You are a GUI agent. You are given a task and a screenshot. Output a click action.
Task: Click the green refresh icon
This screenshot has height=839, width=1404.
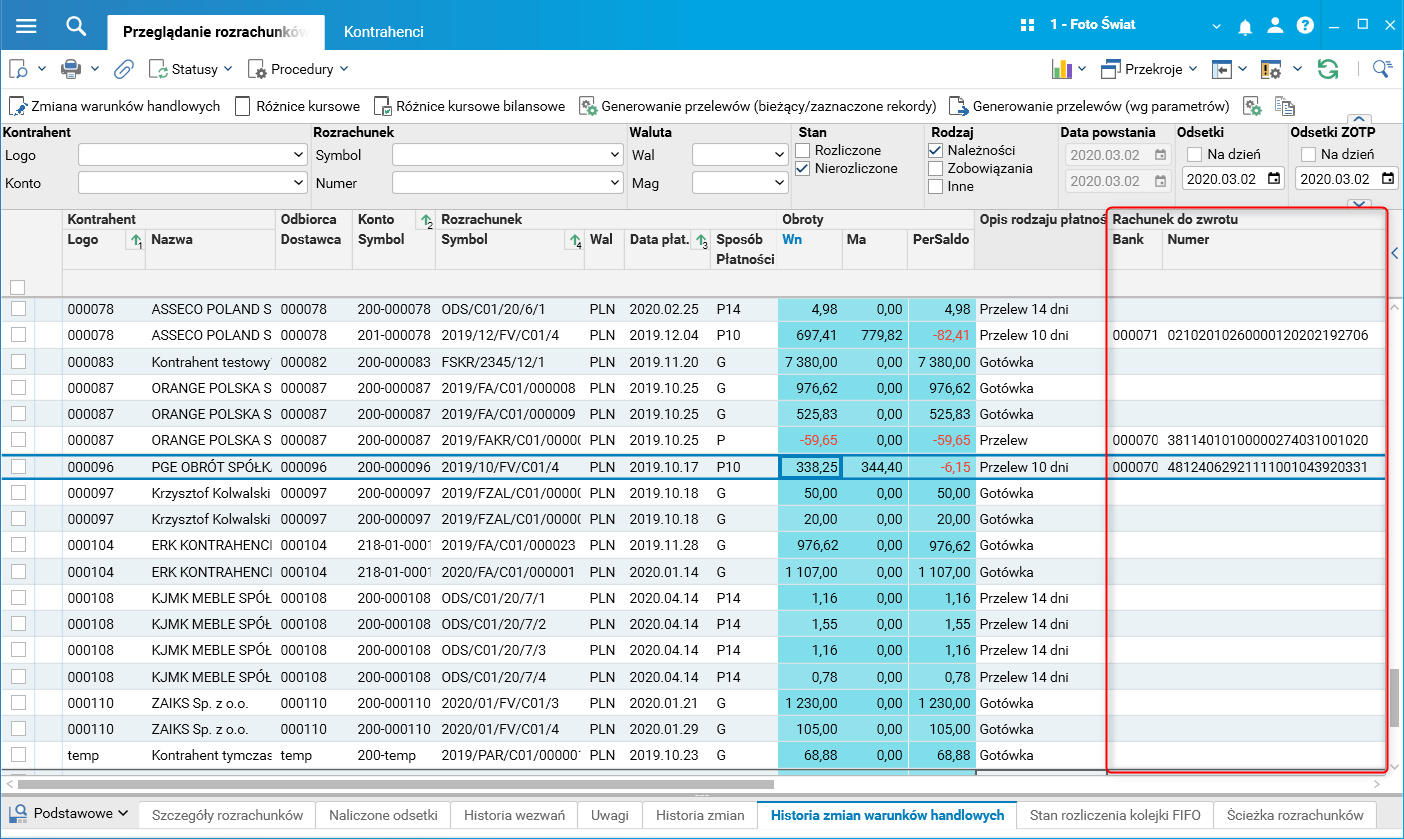(1328, 69)
